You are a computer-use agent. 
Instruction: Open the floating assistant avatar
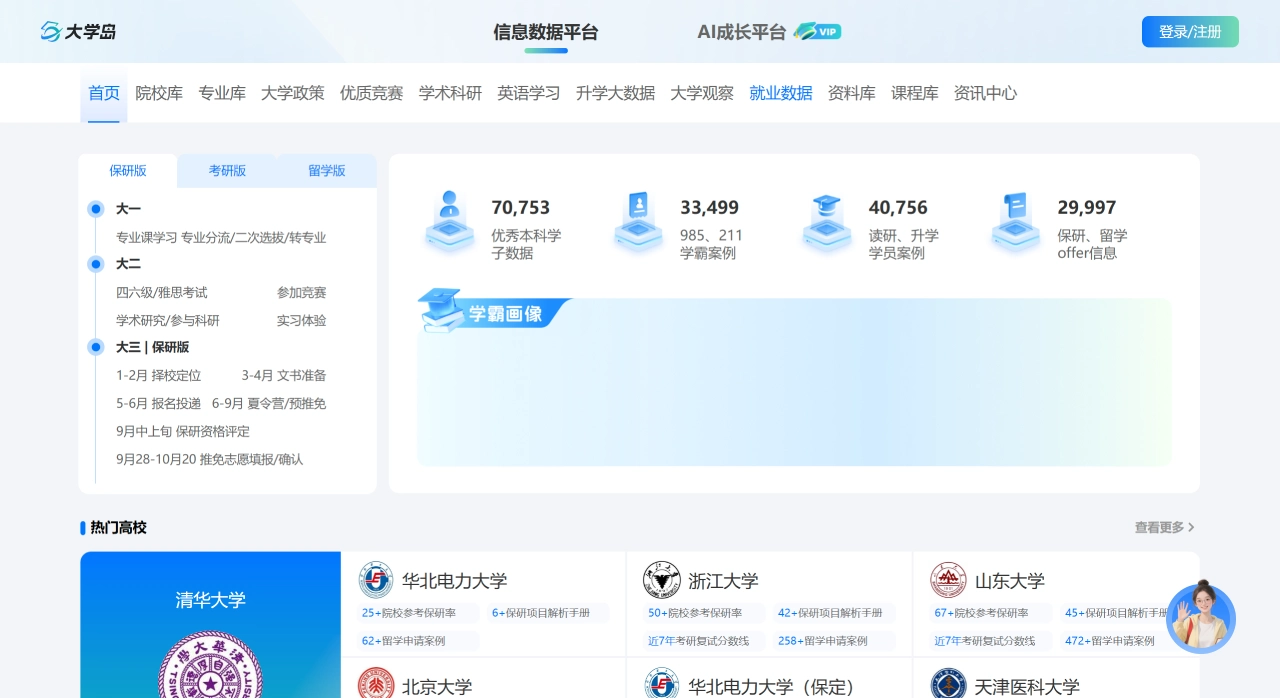point(1201,618)
